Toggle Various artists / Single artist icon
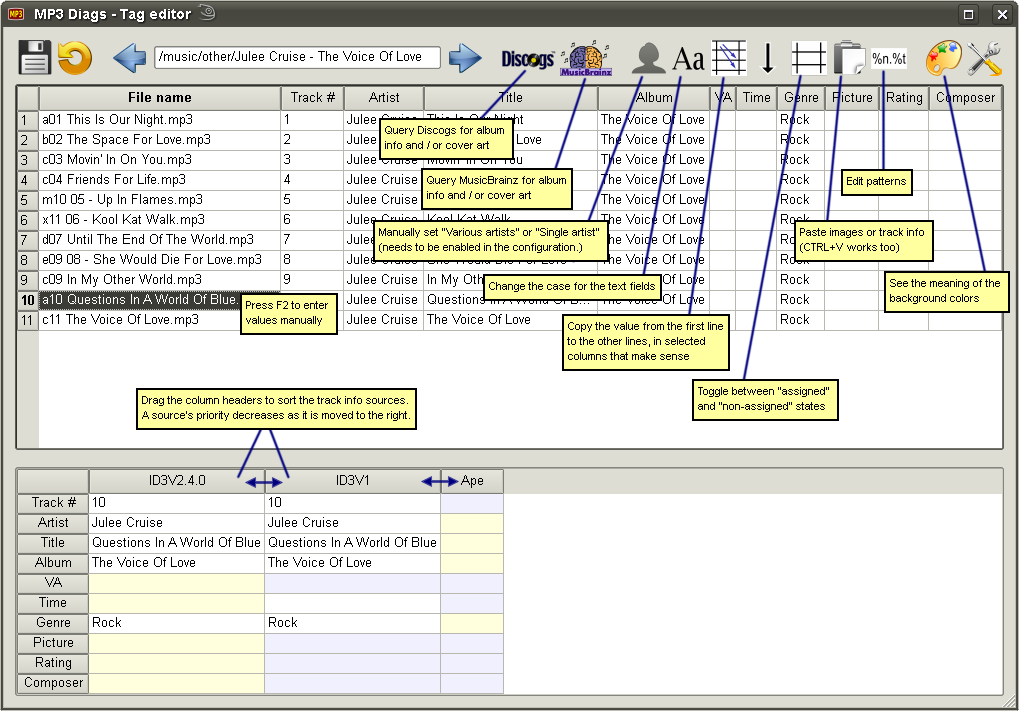The image size is (1019, 711). click(649, 59)
